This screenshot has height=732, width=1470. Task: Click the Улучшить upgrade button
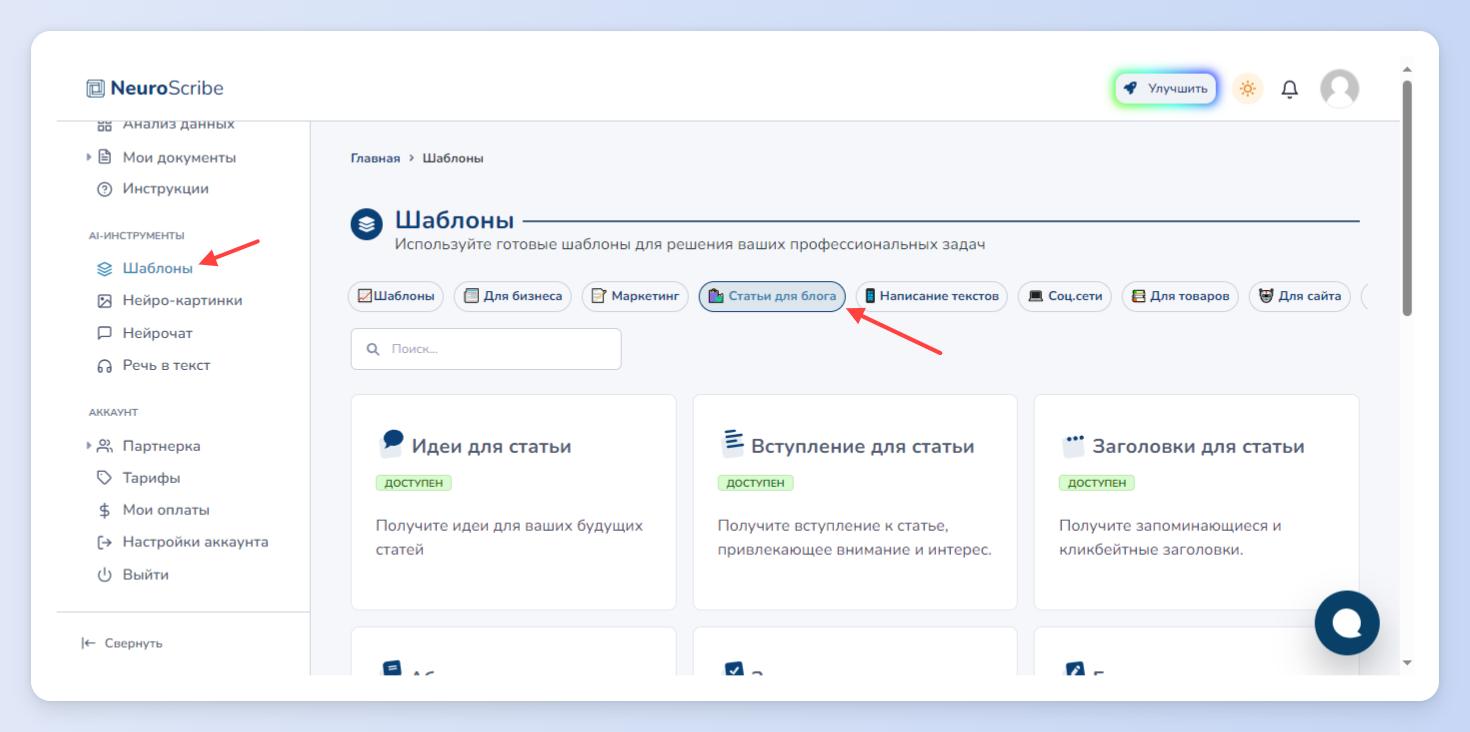(x=1166, y=88)
